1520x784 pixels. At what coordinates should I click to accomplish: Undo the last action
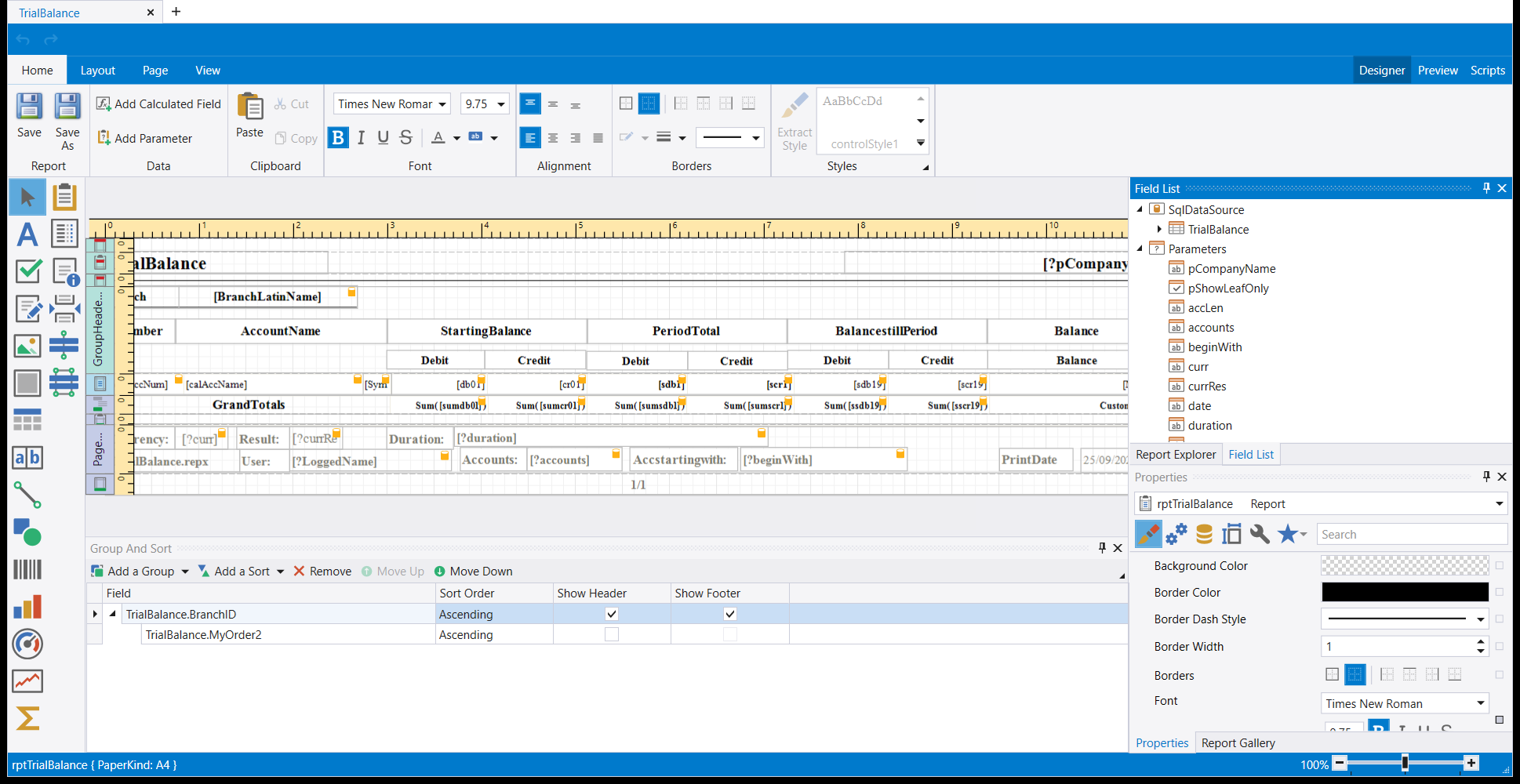[23, 39]
